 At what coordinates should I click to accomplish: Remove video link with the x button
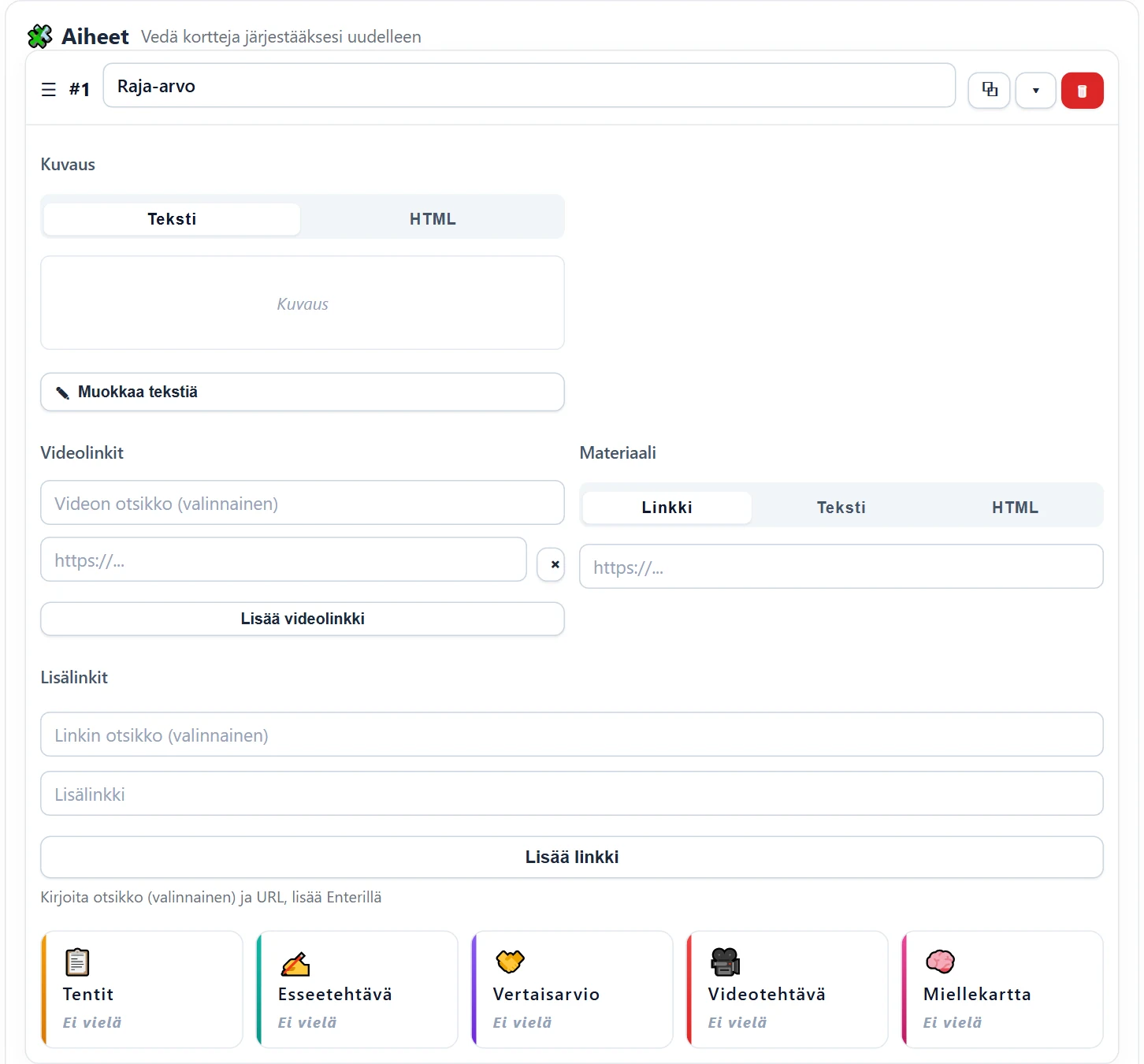[551, 564]
